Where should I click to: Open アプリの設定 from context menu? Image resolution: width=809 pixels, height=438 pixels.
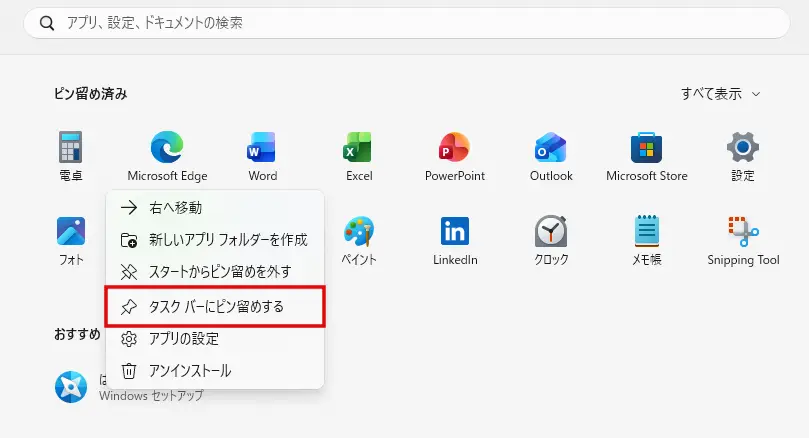[215, 339]
